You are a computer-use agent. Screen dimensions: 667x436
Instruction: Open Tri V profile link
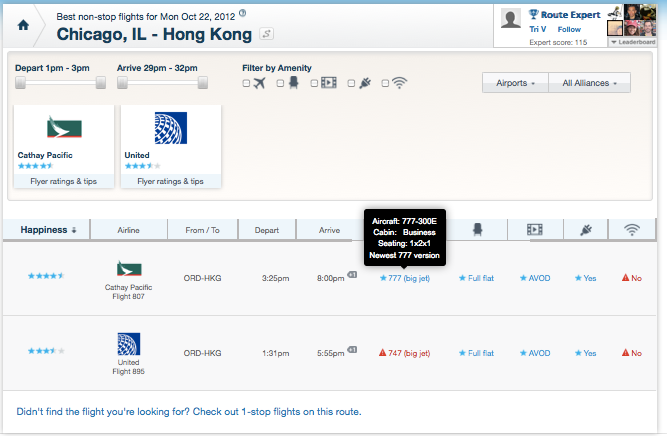point(538,29)
